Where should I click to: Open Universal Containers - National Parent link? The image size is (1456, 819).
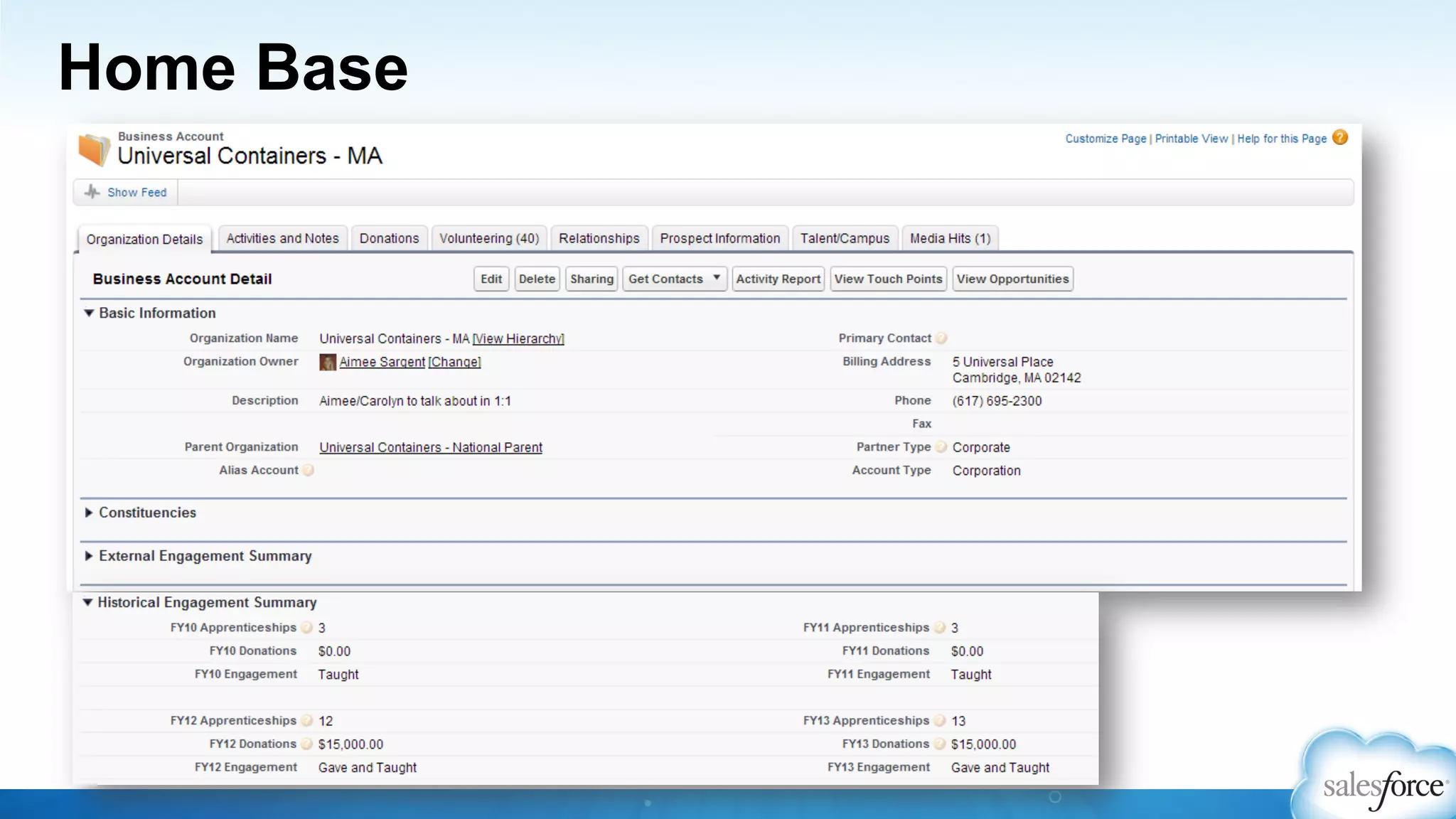pos(431,447)
